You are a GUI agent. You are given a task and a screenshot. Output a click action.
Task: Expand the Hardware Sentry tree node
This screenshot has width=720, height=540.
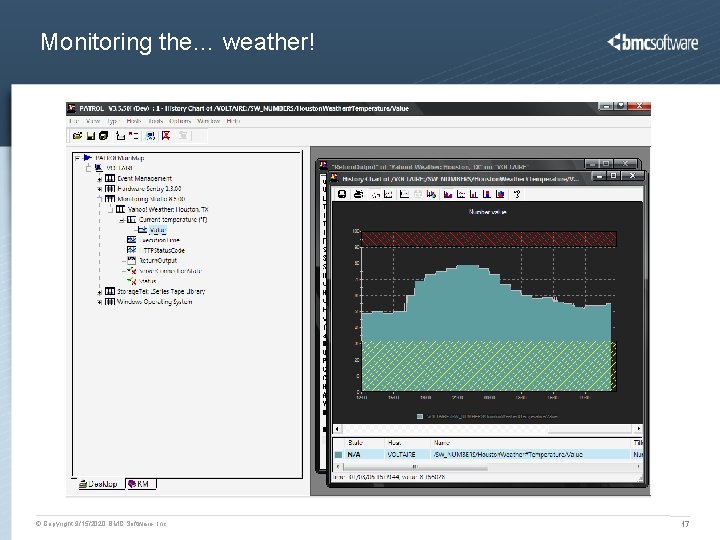100,189
